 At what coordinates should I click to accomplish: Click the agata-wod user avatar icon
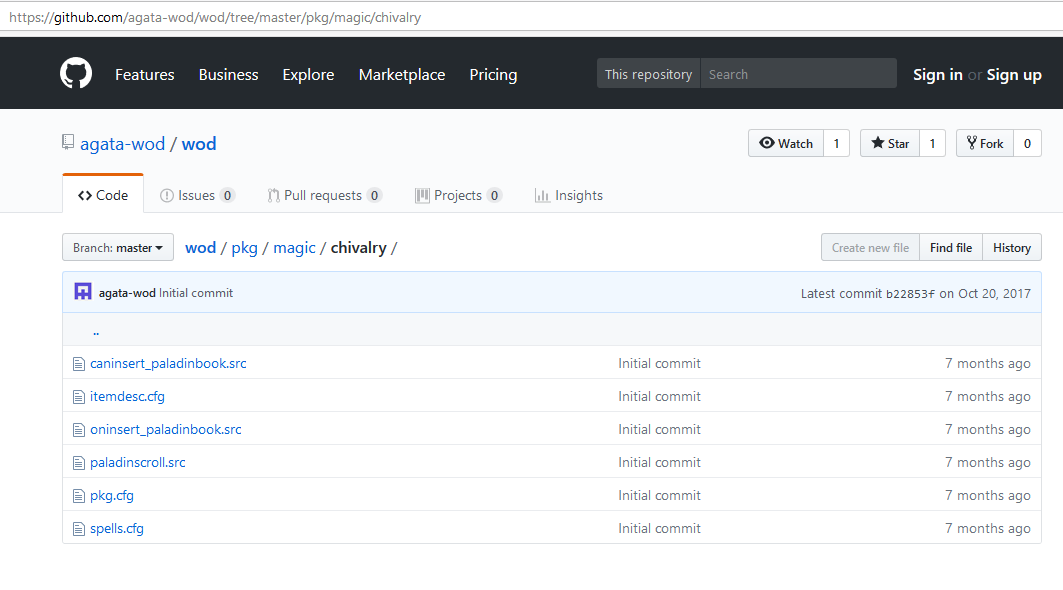coord(83,292)
